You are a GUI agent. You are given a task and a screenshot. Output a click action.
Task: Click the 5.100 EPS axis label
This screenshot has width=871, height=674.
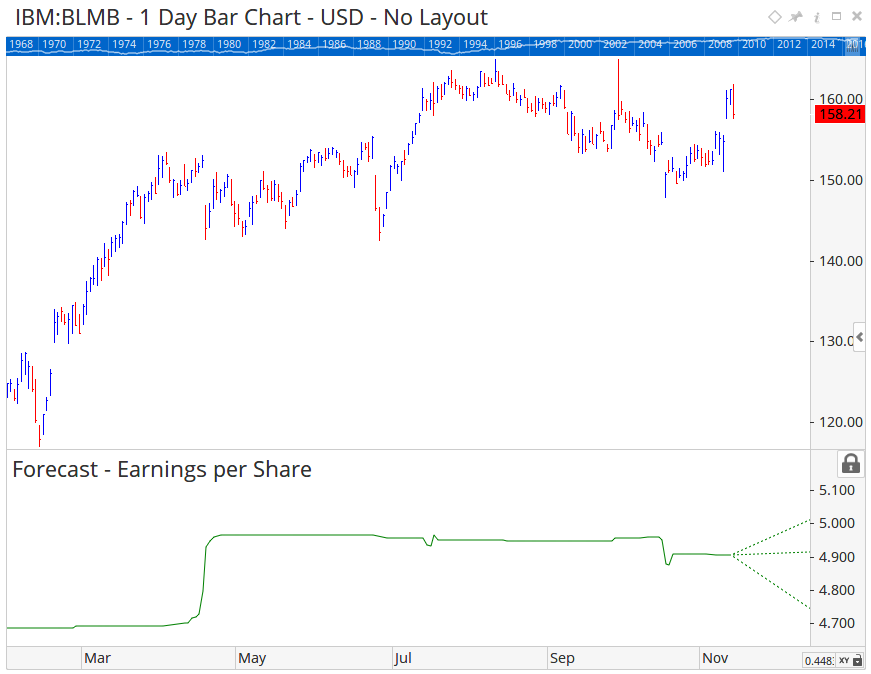(837, 490)
